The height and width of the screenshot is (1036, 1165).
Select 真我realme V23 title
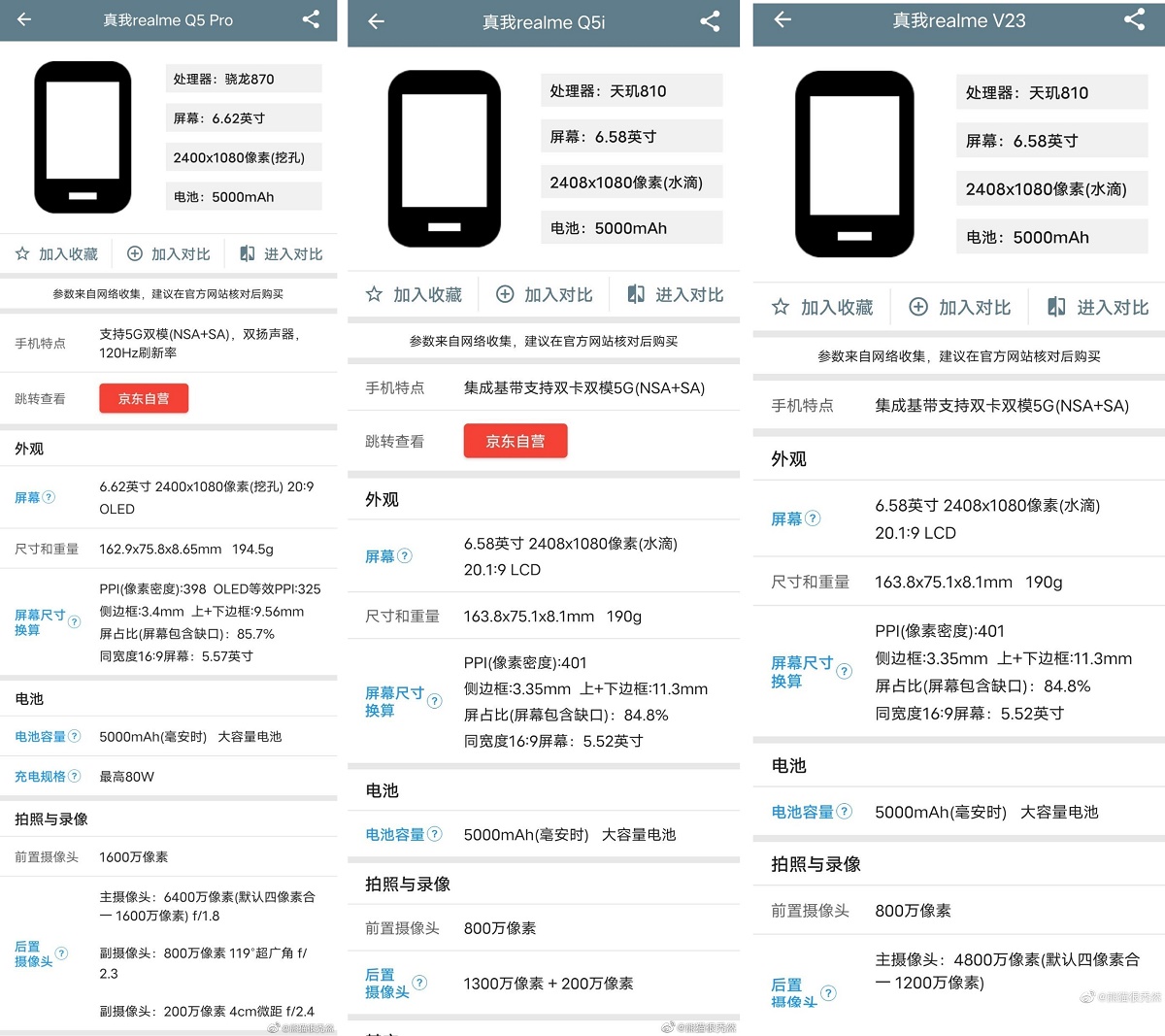coord(959,20)
